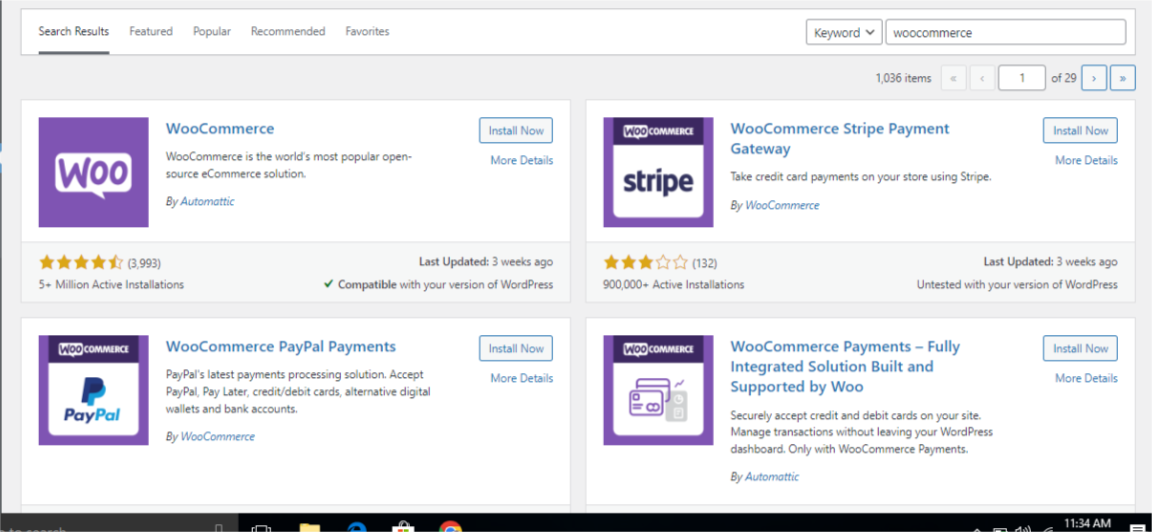Image resolution: width=1152 pixels, height=532 pixels.
Task: Open More Details for WooCommerce plugin
Action: coord(522,160)
